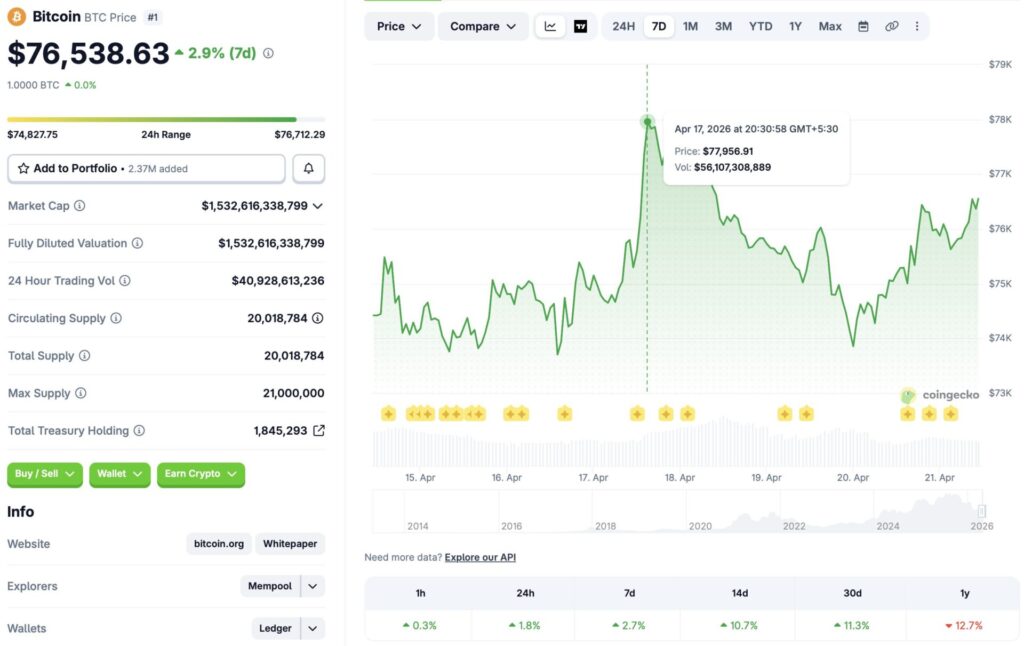Click info icon beside Circulating Supply value
Image resolution: width=1024 pixels, height=646 pixels.
tap(317, 318)
